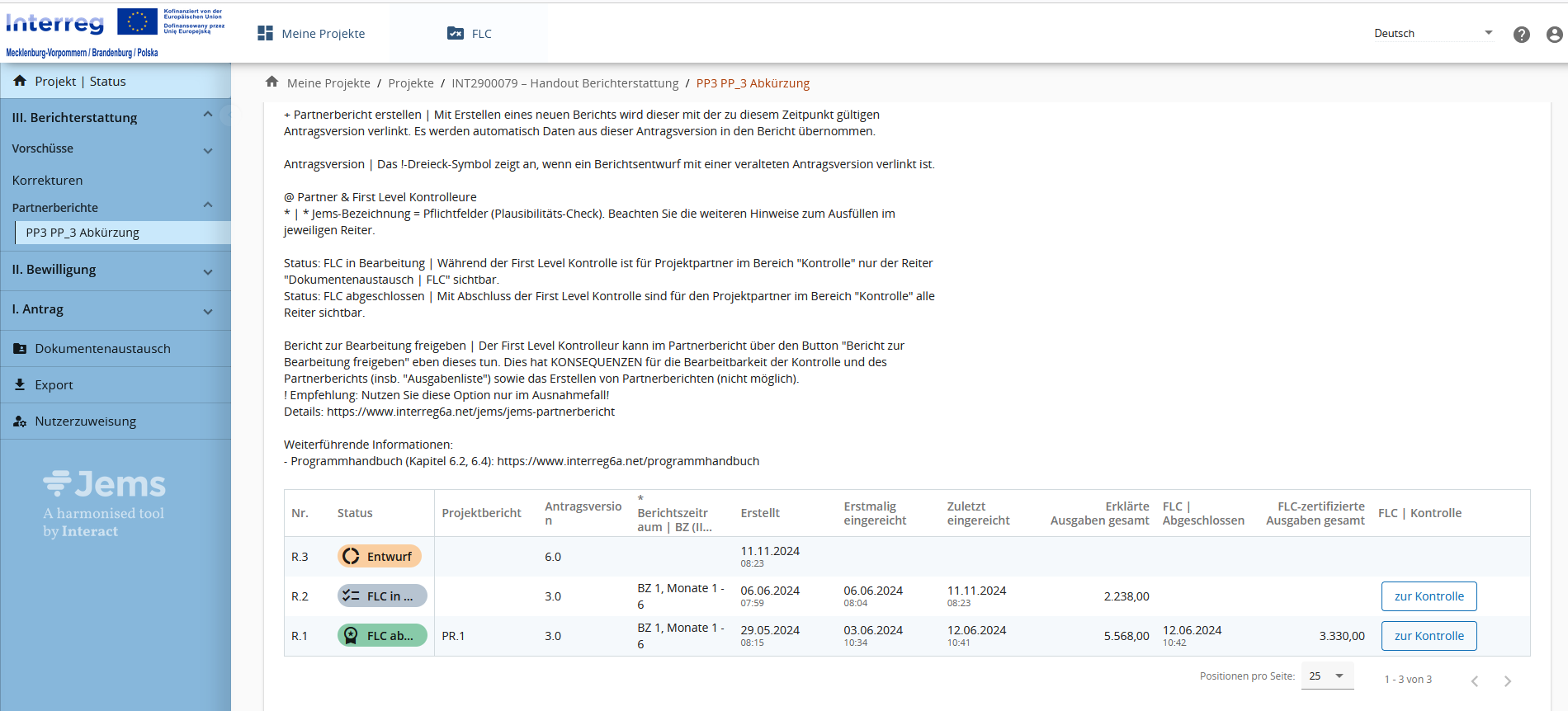Open the Meine Projekte menu

[311, 34]
